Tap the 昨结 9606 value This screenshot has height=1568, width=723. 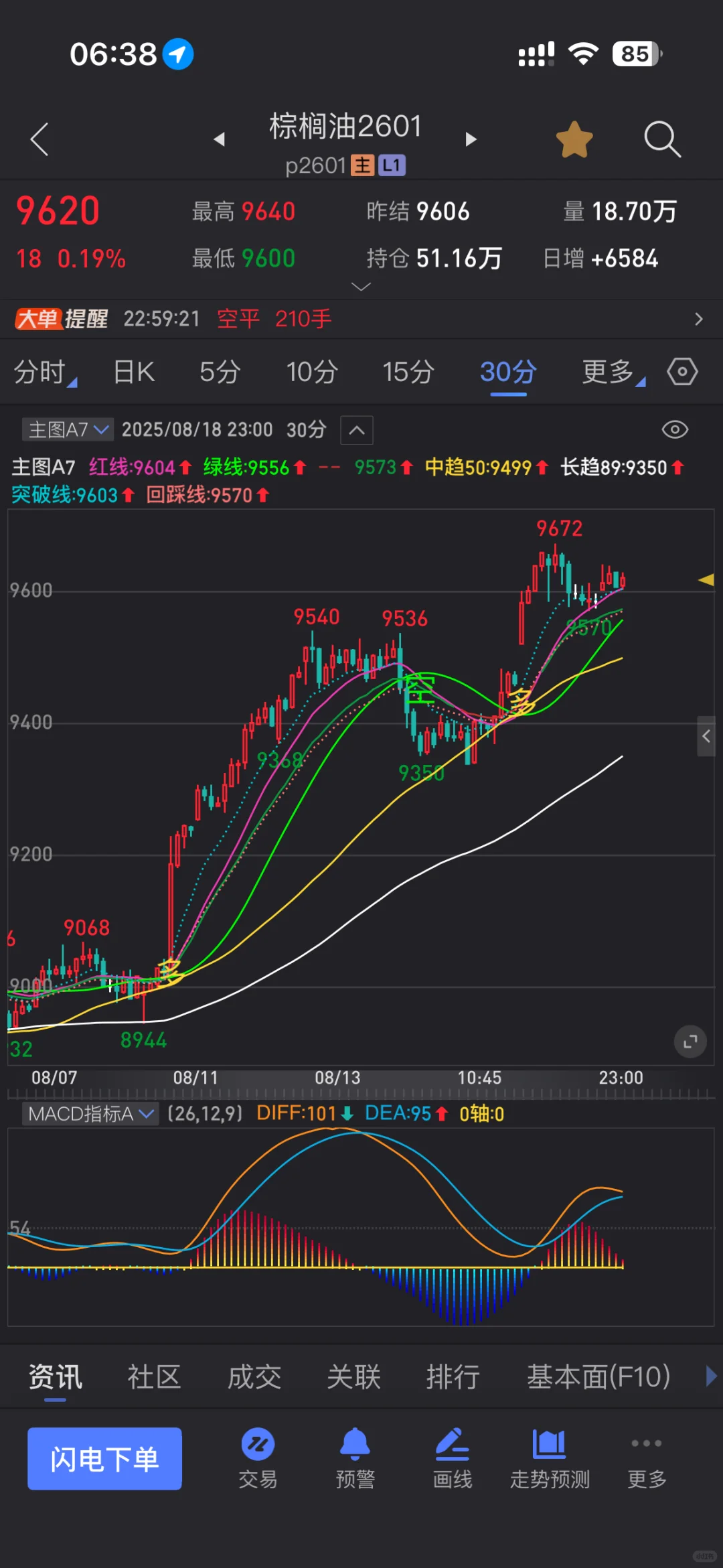pos(443,212)
